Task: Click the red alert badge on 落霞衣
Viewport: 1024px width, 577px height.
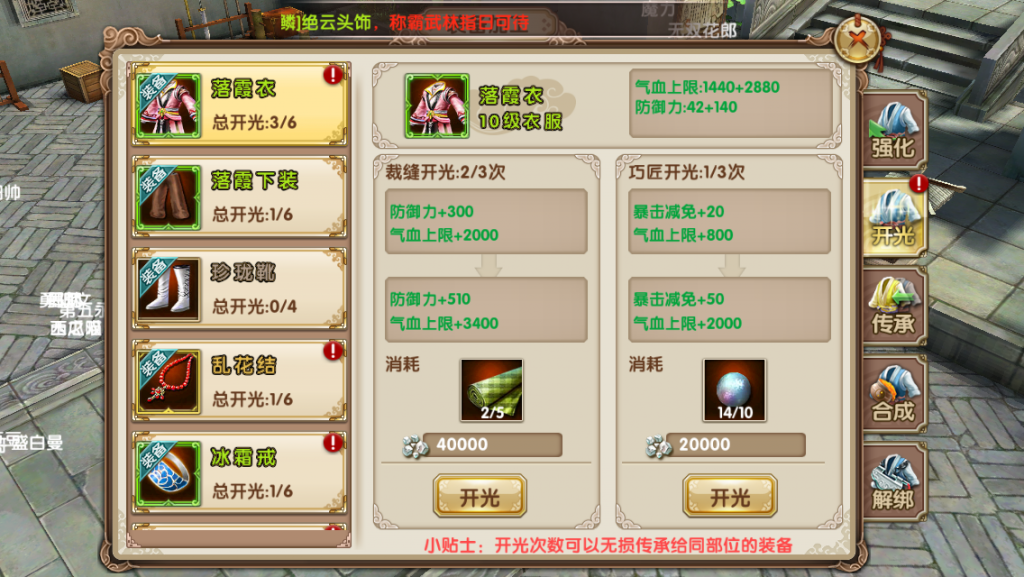Action: click(x=333, y=74)
